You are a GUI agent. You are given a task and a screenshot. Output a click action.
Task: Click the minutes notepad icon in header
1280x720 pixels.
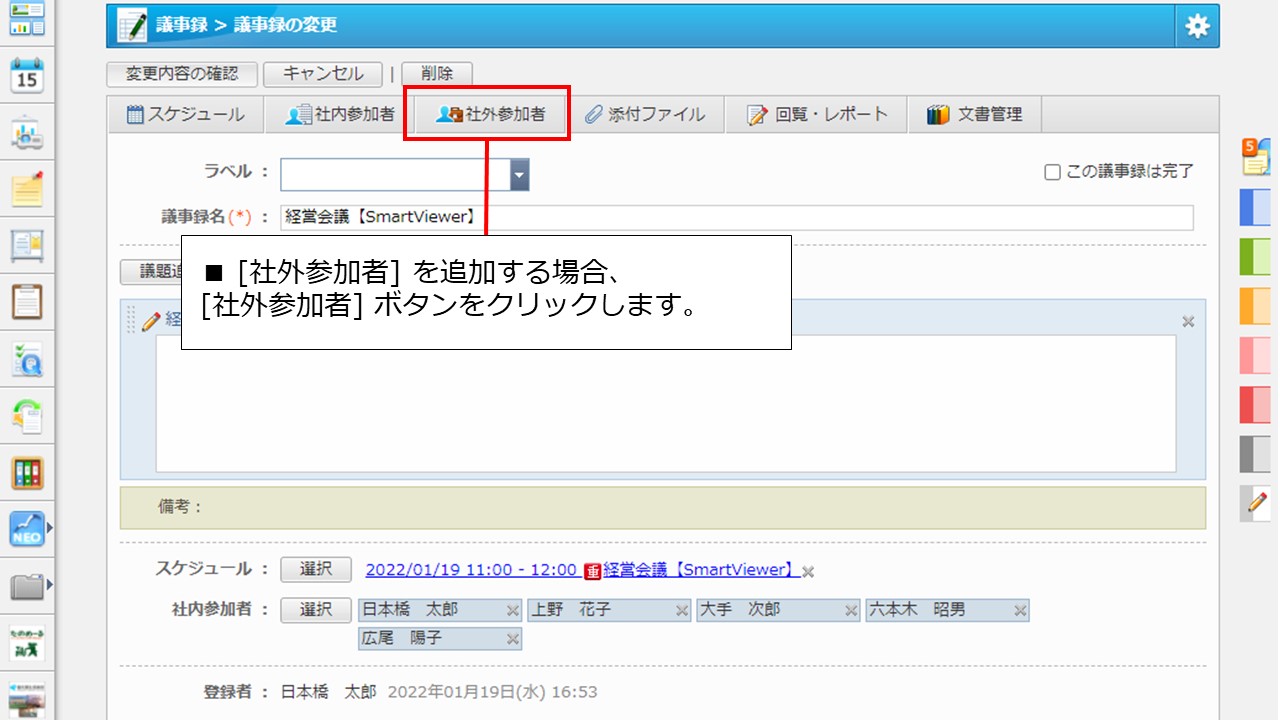(131, 25)
